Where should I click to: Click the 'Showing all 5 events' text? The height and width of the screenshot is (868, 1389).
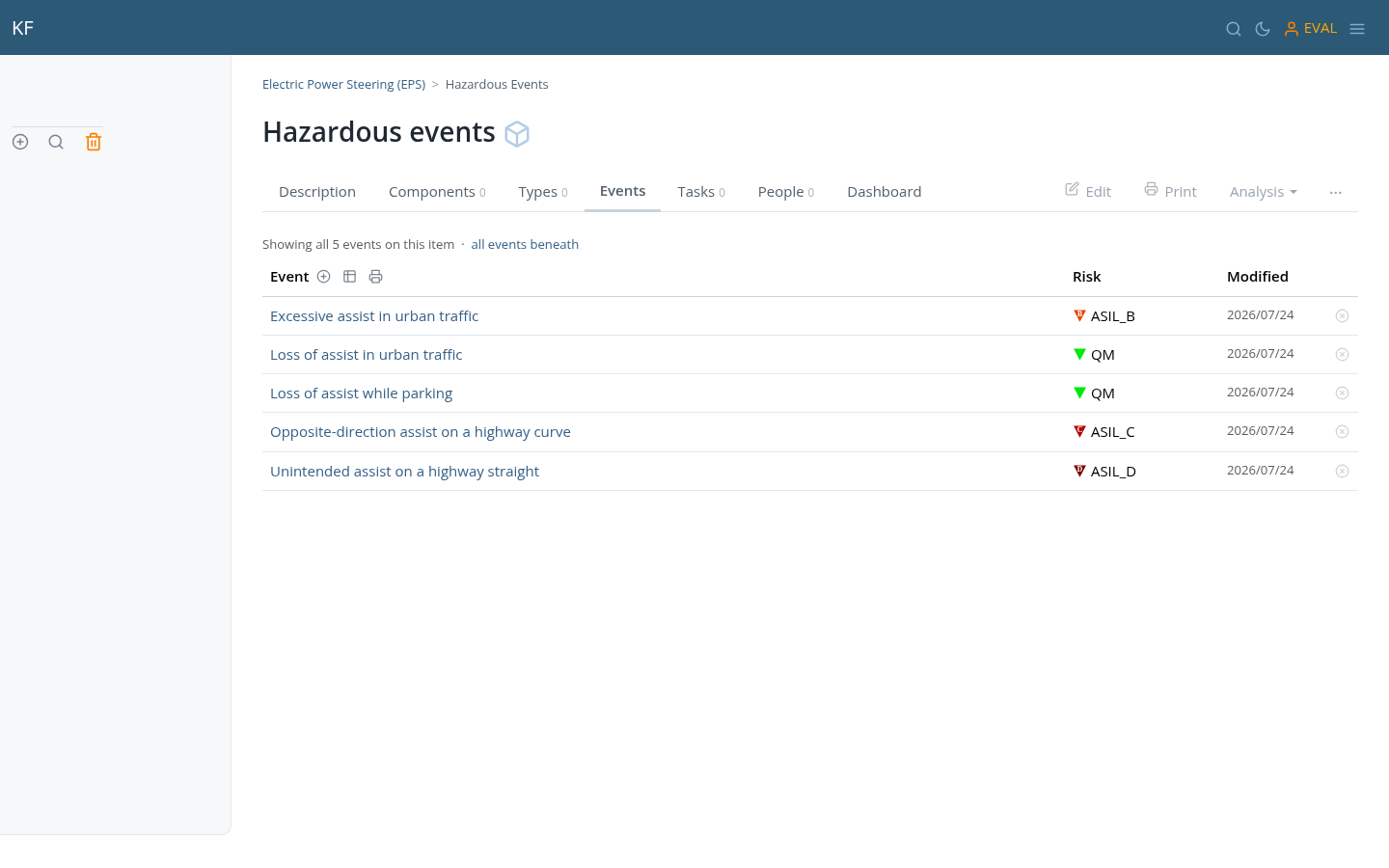[x=358, y=245]
